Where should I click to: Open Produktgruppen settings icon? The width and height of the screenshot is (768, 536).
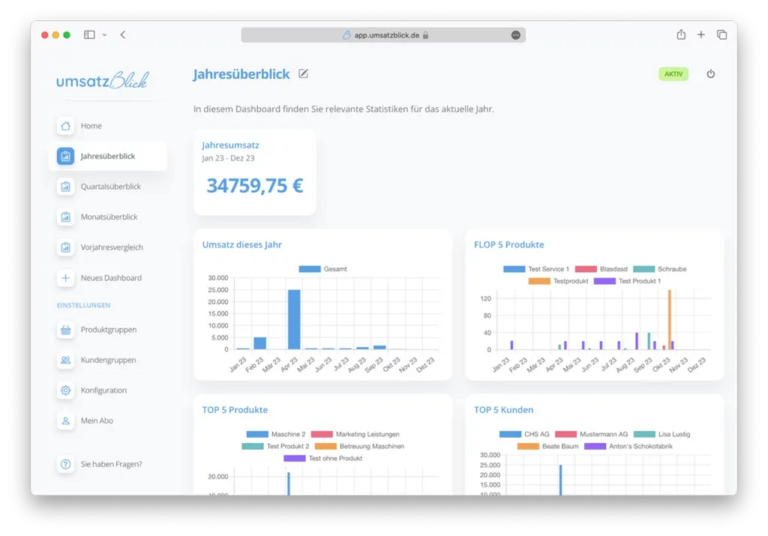pyautogui.click(x=65, y=330)
